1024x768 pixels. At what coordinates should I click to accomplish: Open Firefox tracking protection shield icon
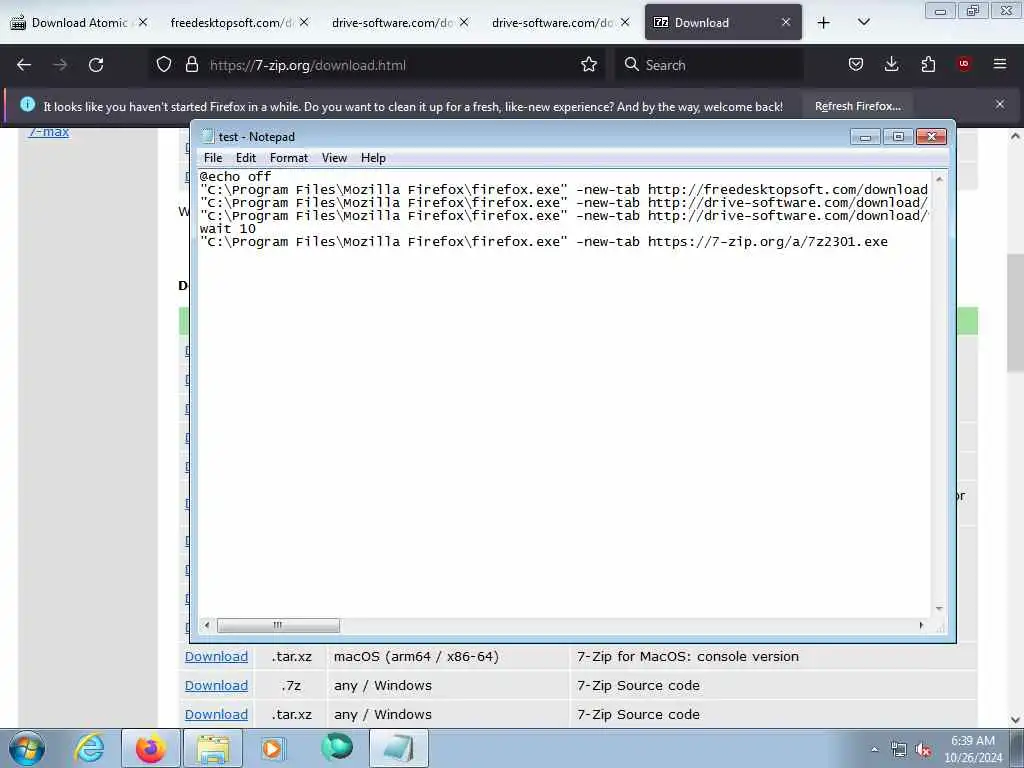164,65
